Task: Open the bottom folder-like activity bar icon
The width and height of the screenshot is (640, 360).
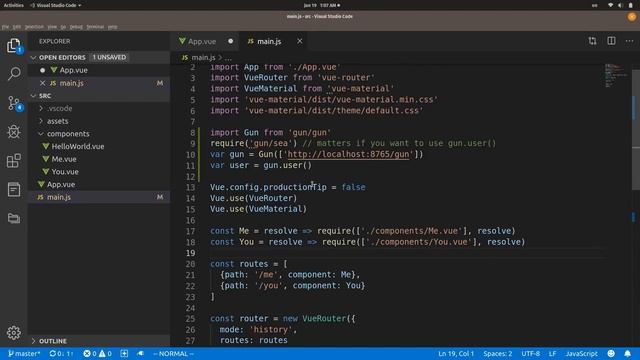Action: pos(13,218)
